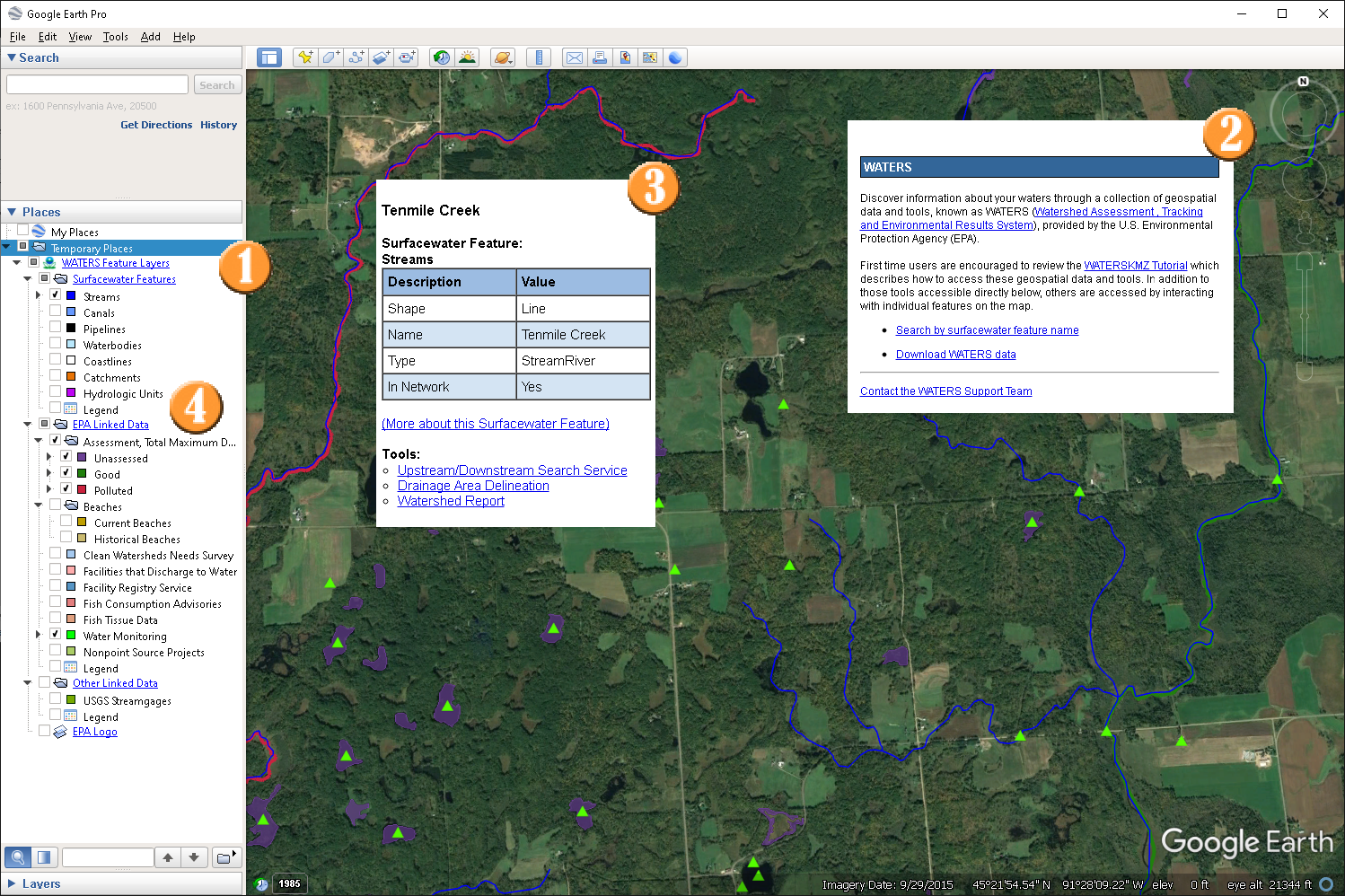Screen dimensions: 1345x896
Task: Enable the Canals layer checkbox
Action: pyautogui.click(x=56, y=312)
